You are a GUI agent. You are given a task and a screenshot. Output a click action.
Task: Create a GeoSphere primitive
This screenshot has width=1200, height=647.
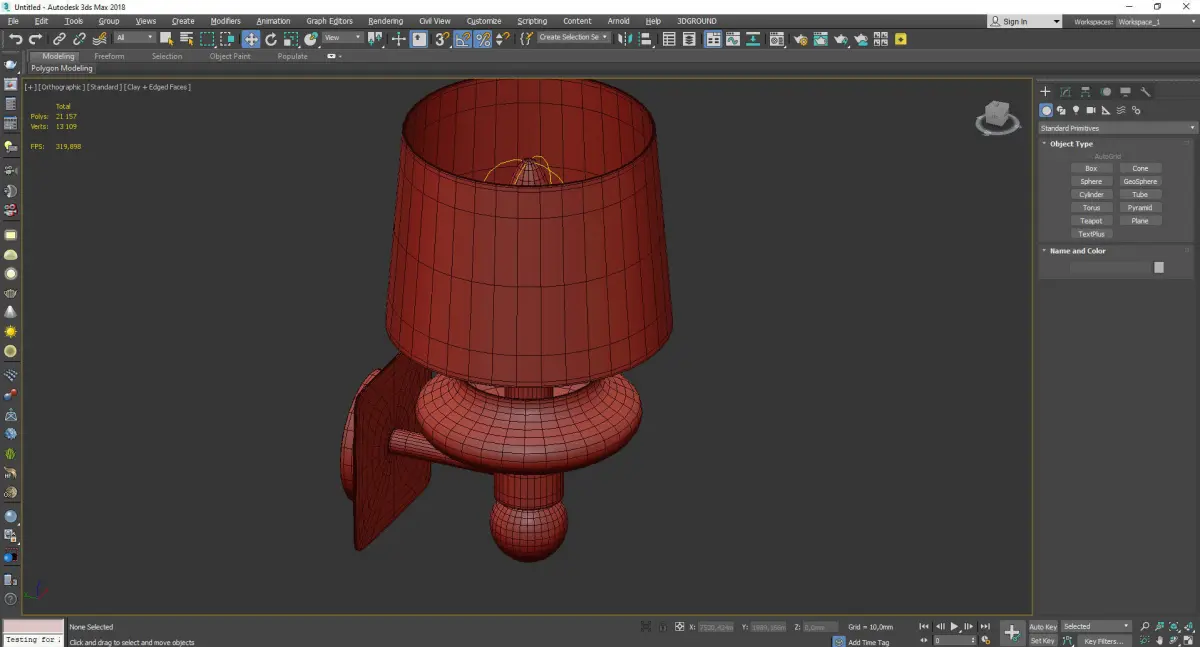tap(1140, 182)
